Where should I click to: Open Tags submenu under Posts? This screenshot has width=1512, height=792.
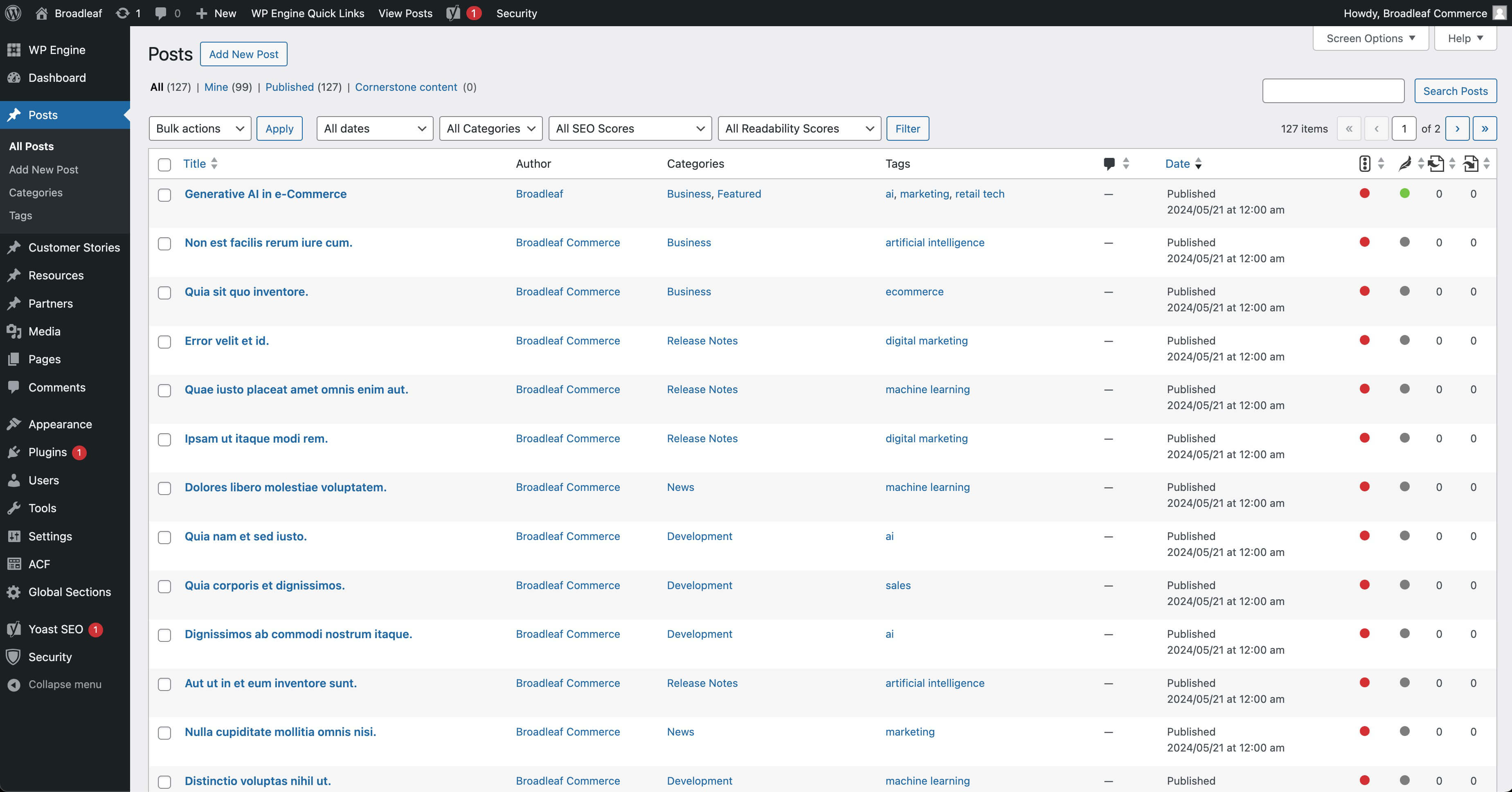click(20, 216)
